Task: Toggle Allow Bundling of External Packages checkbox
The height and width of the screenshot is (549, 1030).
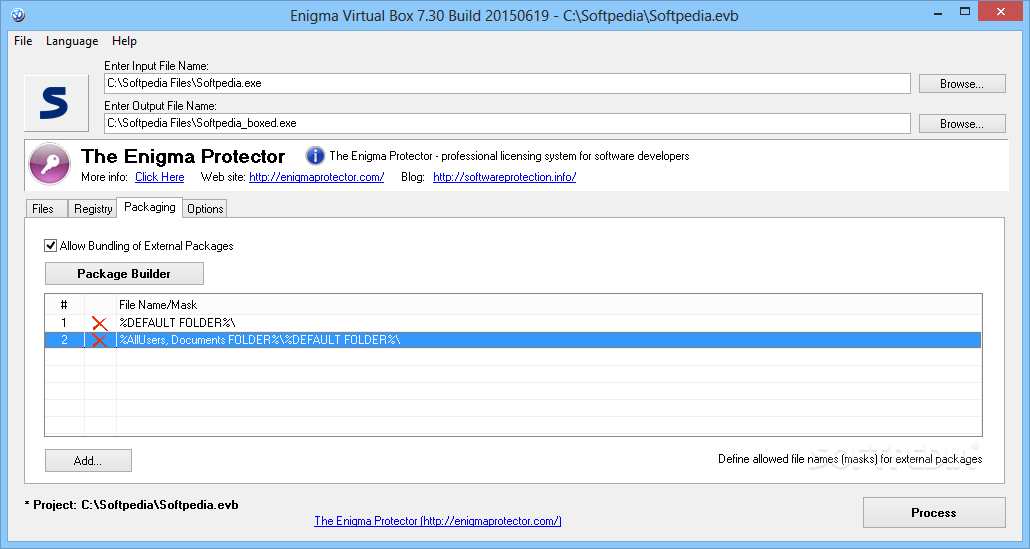Action: click(51, 246)
